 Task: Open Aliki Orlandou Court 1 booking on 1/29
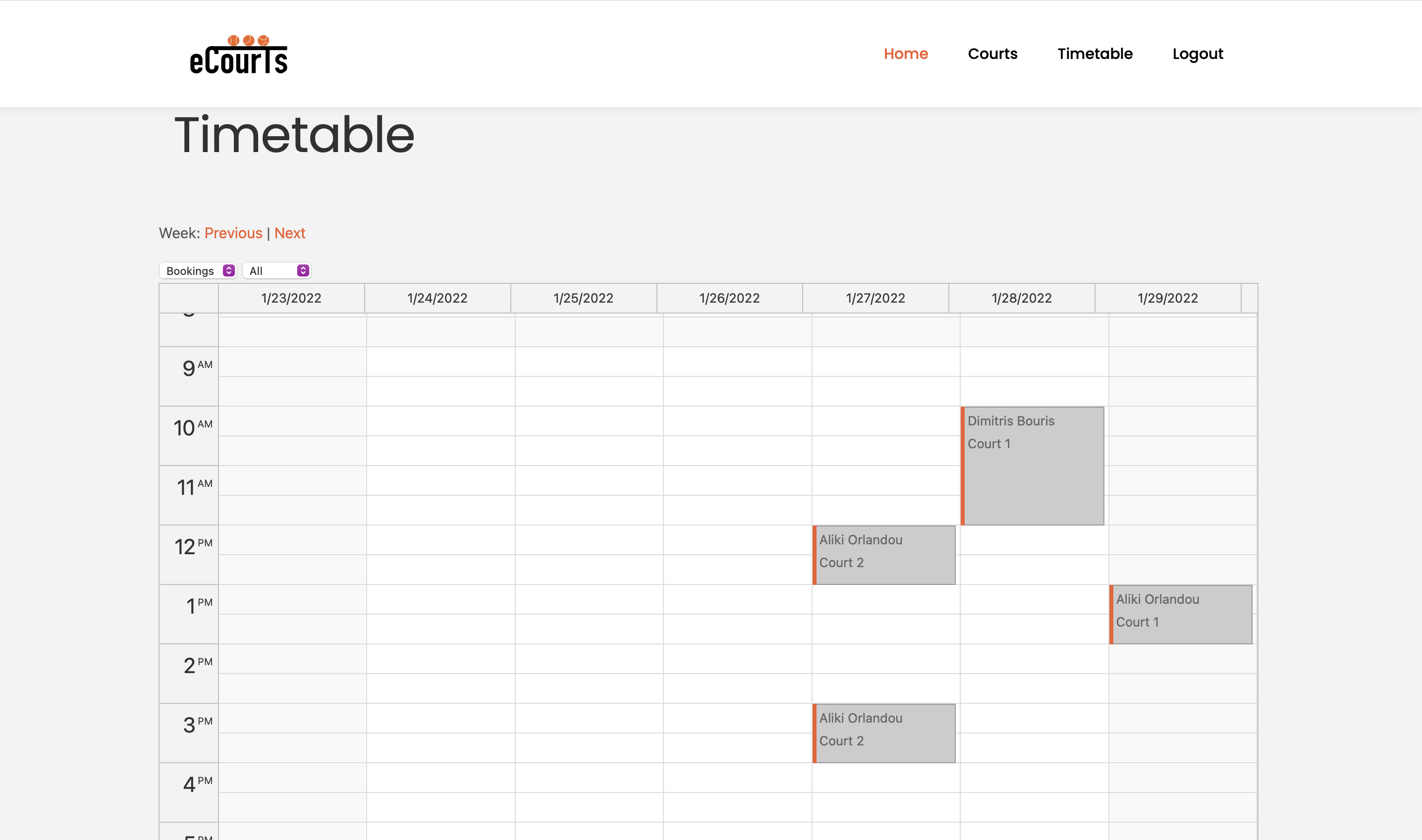pos(1180,614)
